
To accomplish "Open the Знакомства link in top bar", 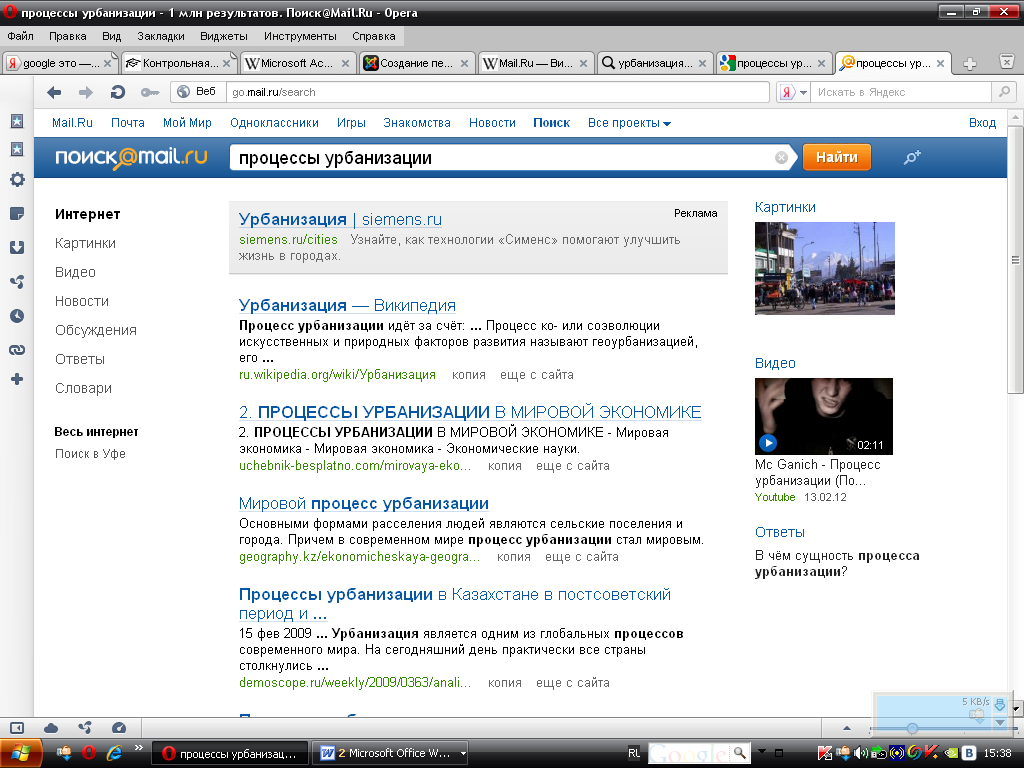I will 417,123.
